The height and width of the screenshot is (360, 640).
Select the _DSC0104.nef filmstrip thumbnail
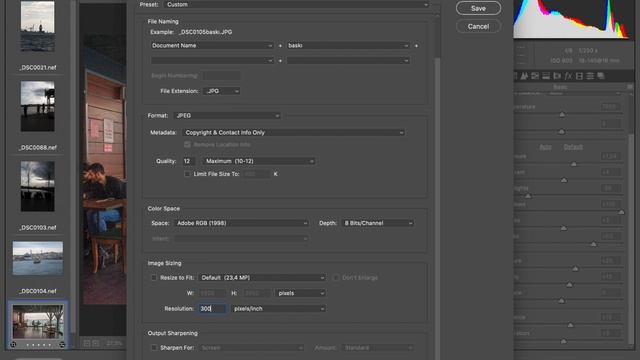pyautogui.click(x=38, y=258)
